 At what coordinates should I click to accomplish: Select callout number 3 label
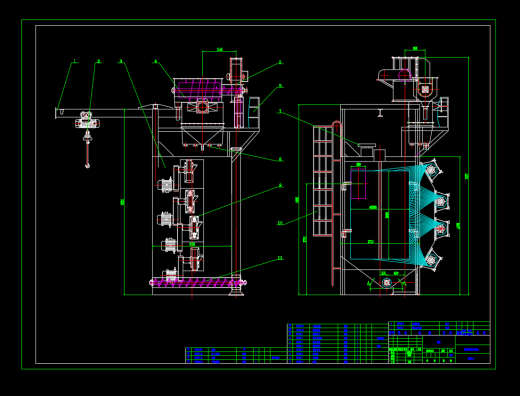121,61
